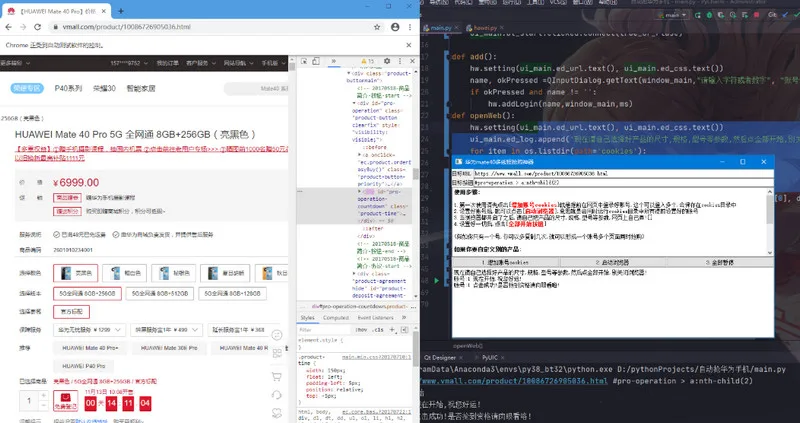The width and height of the screenshot is (800, 423).
Task: Open DevTools settings gear
Action: point(387,61)
